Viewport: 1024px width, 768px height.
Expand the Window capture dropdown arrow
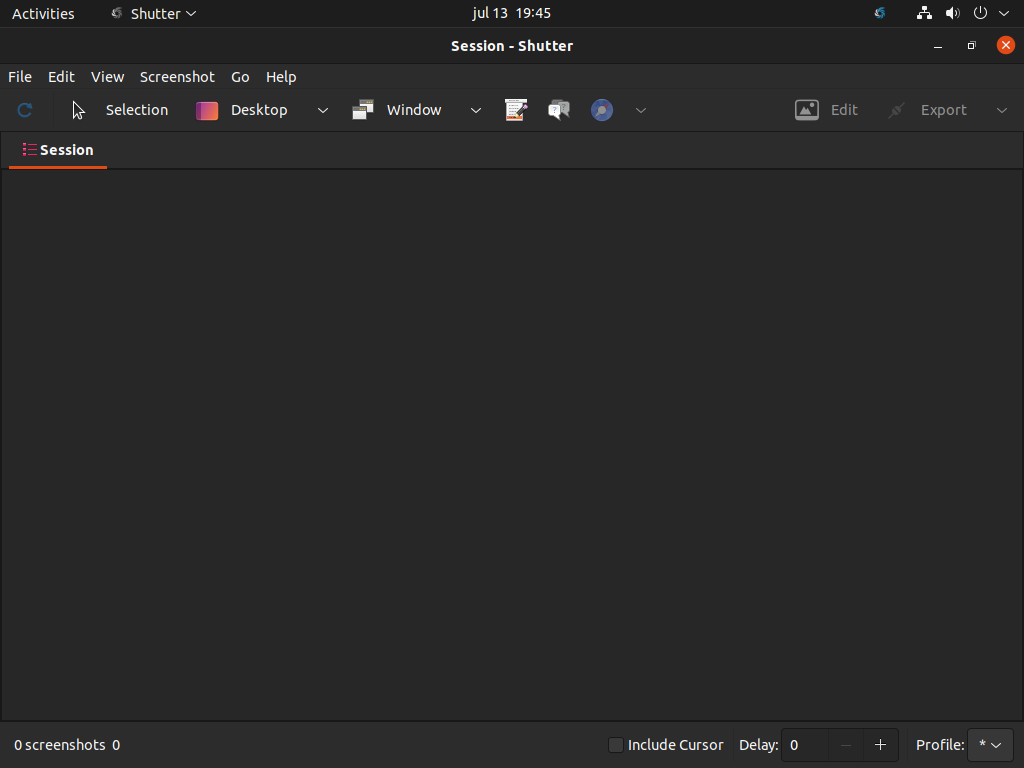(x=476, y=110)
